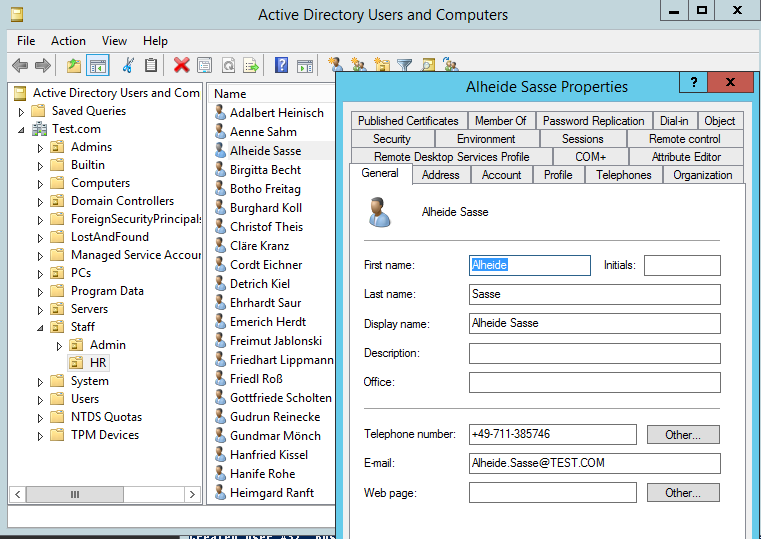Expand the NTDS Quotas tree node
The height and width of the screenshot is (539, 761).
40,418
